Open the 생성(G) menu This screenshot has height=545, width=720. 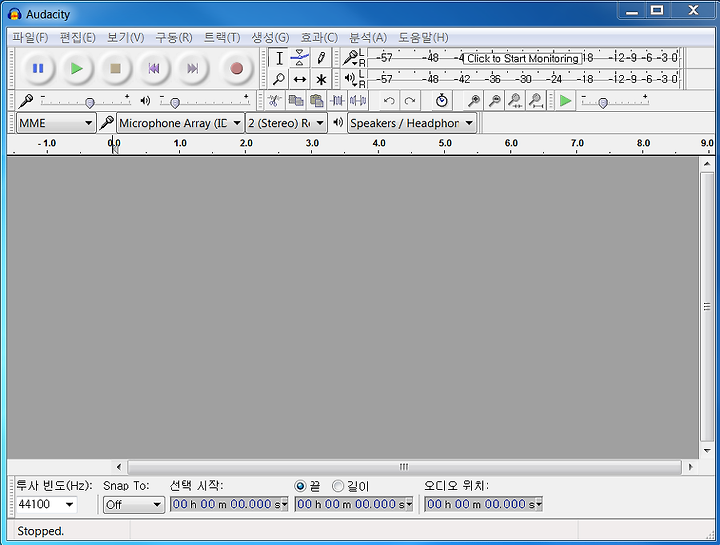(x=270, y=38)
